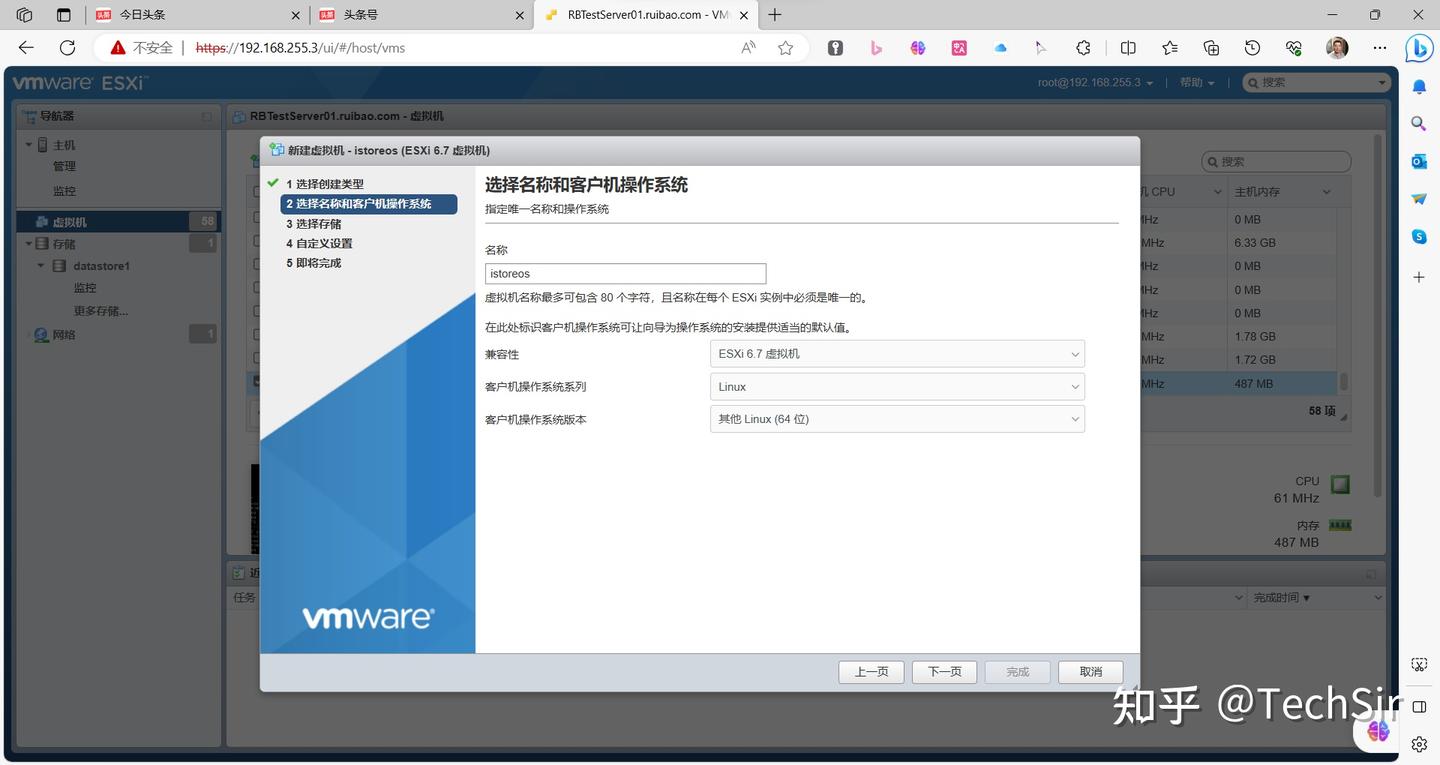Click the ESXi top bar search field
This screenshot has width=1440, height=765.
1317,82
